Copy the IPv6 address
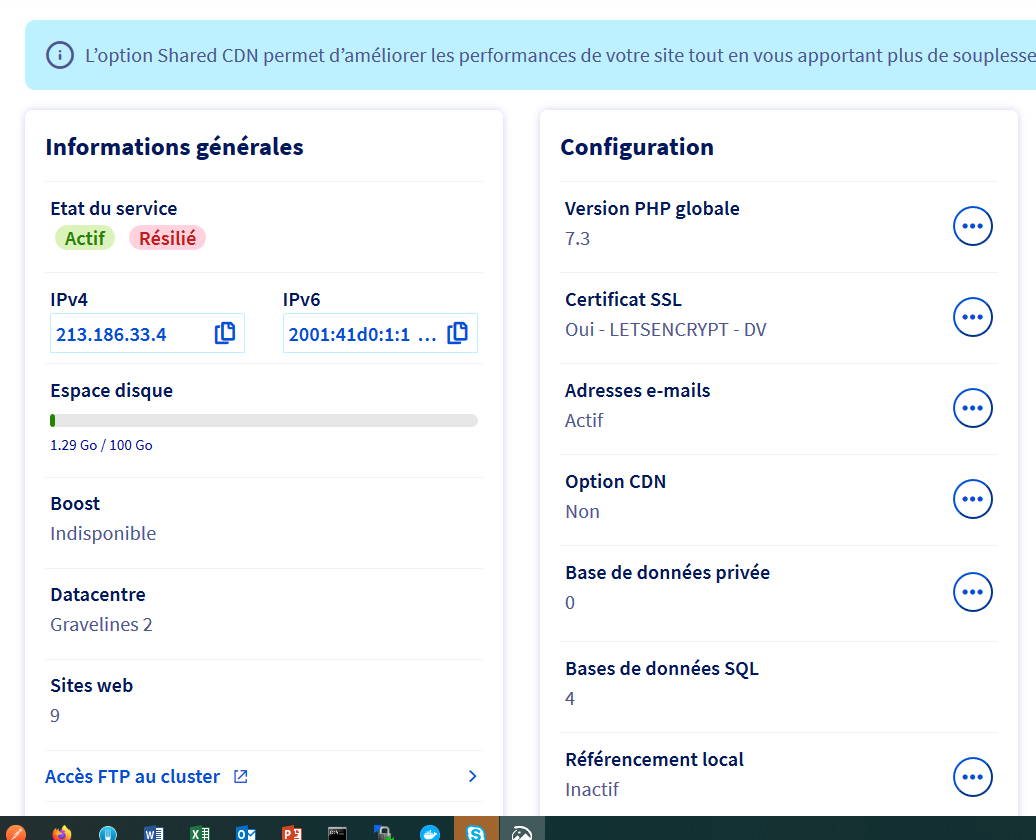This screenshot has width=1036, height=840. (457, 334)
